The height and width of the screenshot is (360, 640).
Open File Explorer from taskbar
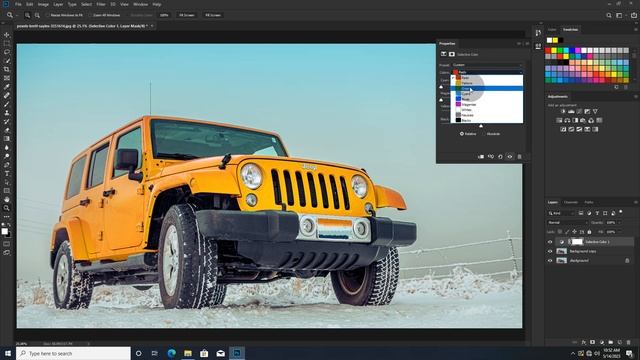pyautogui.click(x=188, y=353)
